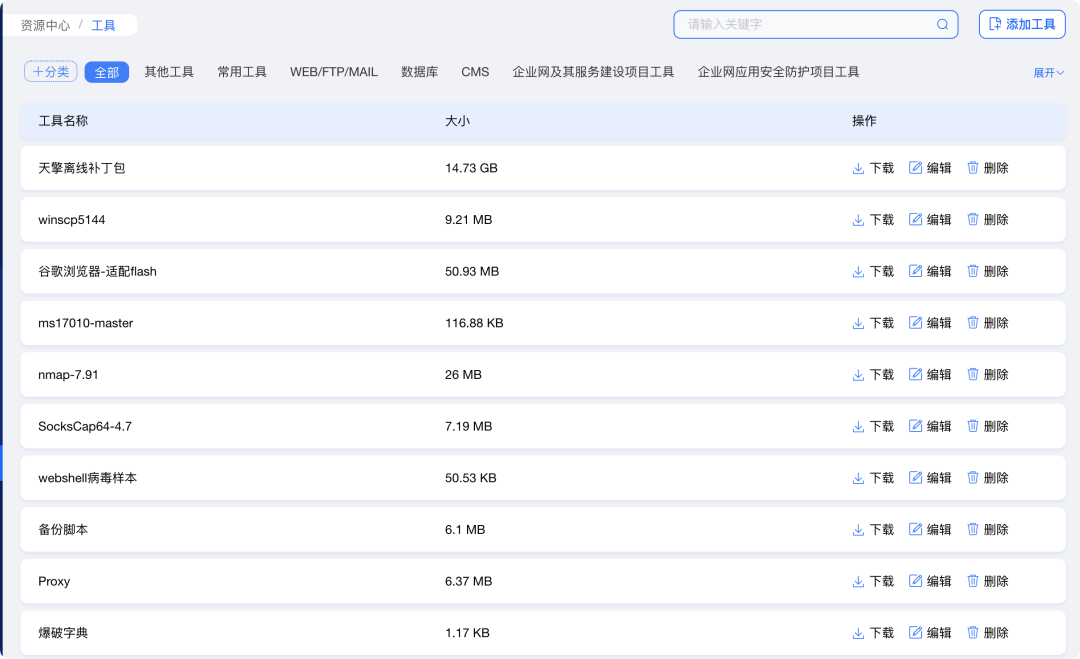Select the Proxy tool name
Viewport: 1080px width, 659px height.
[x=54, y=581]
